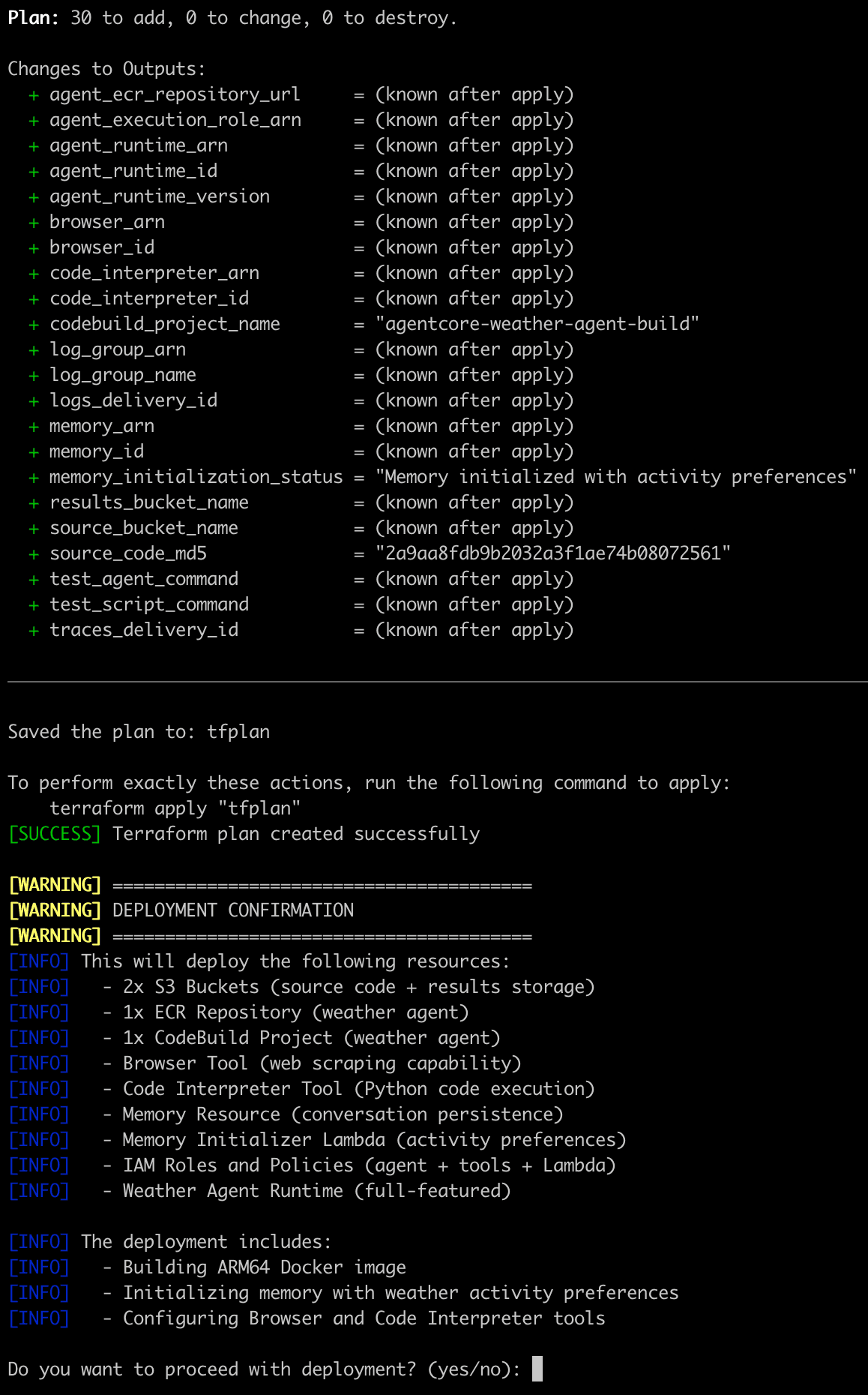868x1395 pixels.
Task: Select the 'browser_arn' output name
Action: (107, 222)
